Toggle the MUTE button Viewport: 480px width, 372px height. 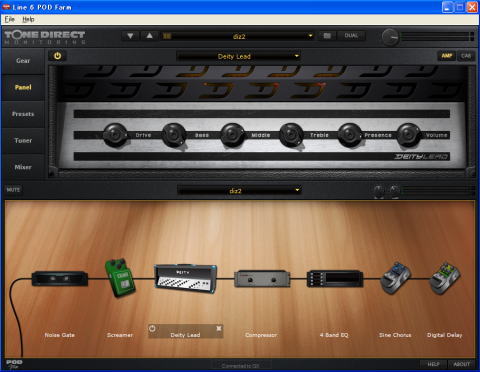pos(13,190)
